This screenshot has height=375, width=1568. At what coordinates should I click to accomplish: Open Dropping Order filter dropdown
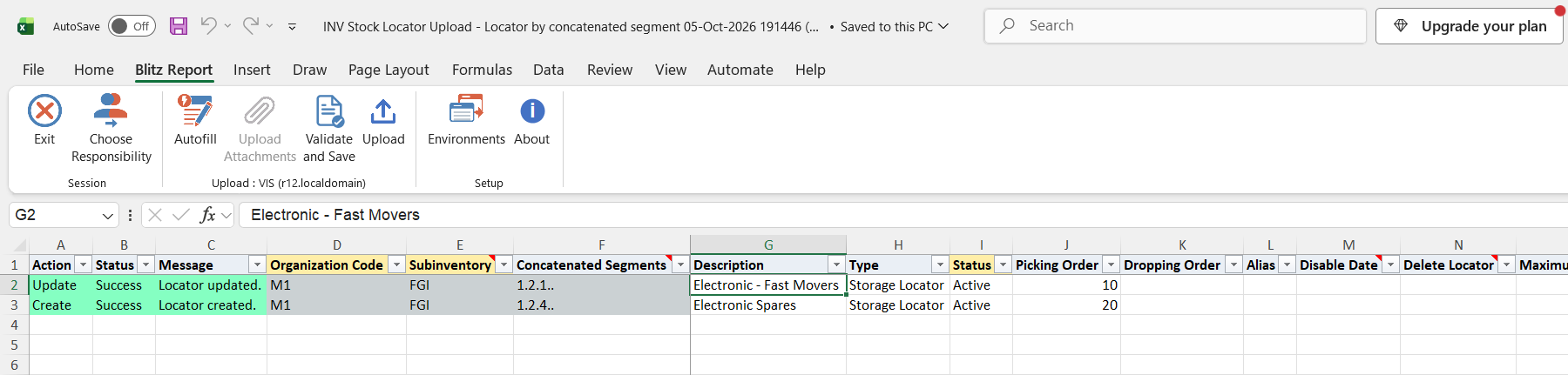point(1233,265)
